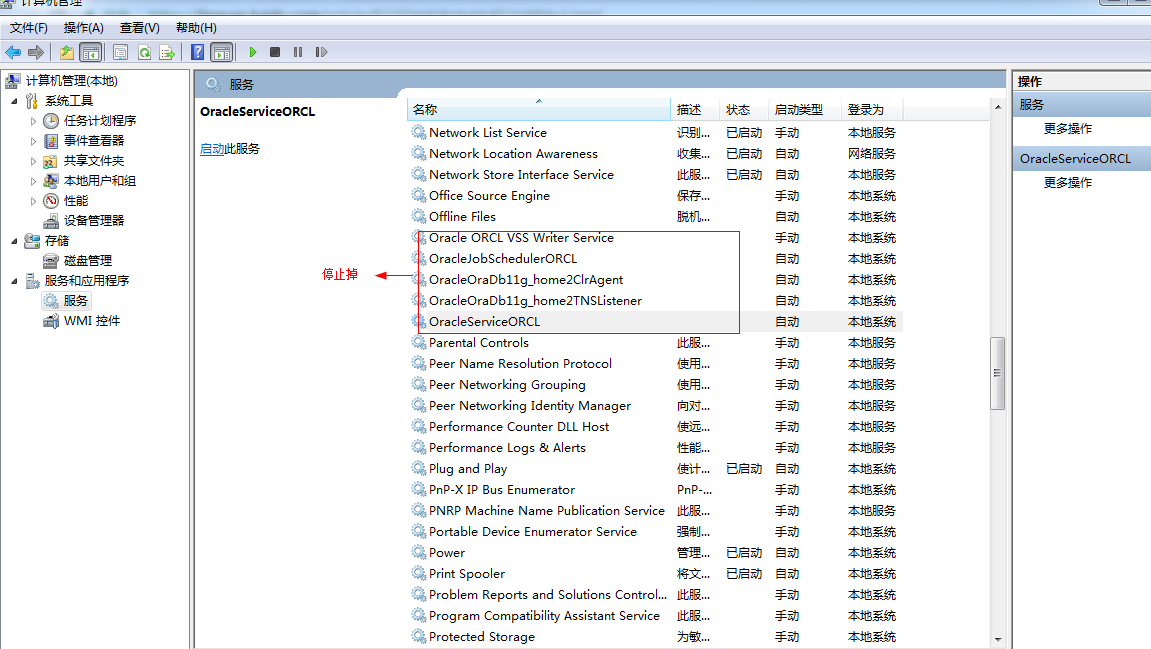Toggle the Show/Hide Action Pane button

coord(221,52)
